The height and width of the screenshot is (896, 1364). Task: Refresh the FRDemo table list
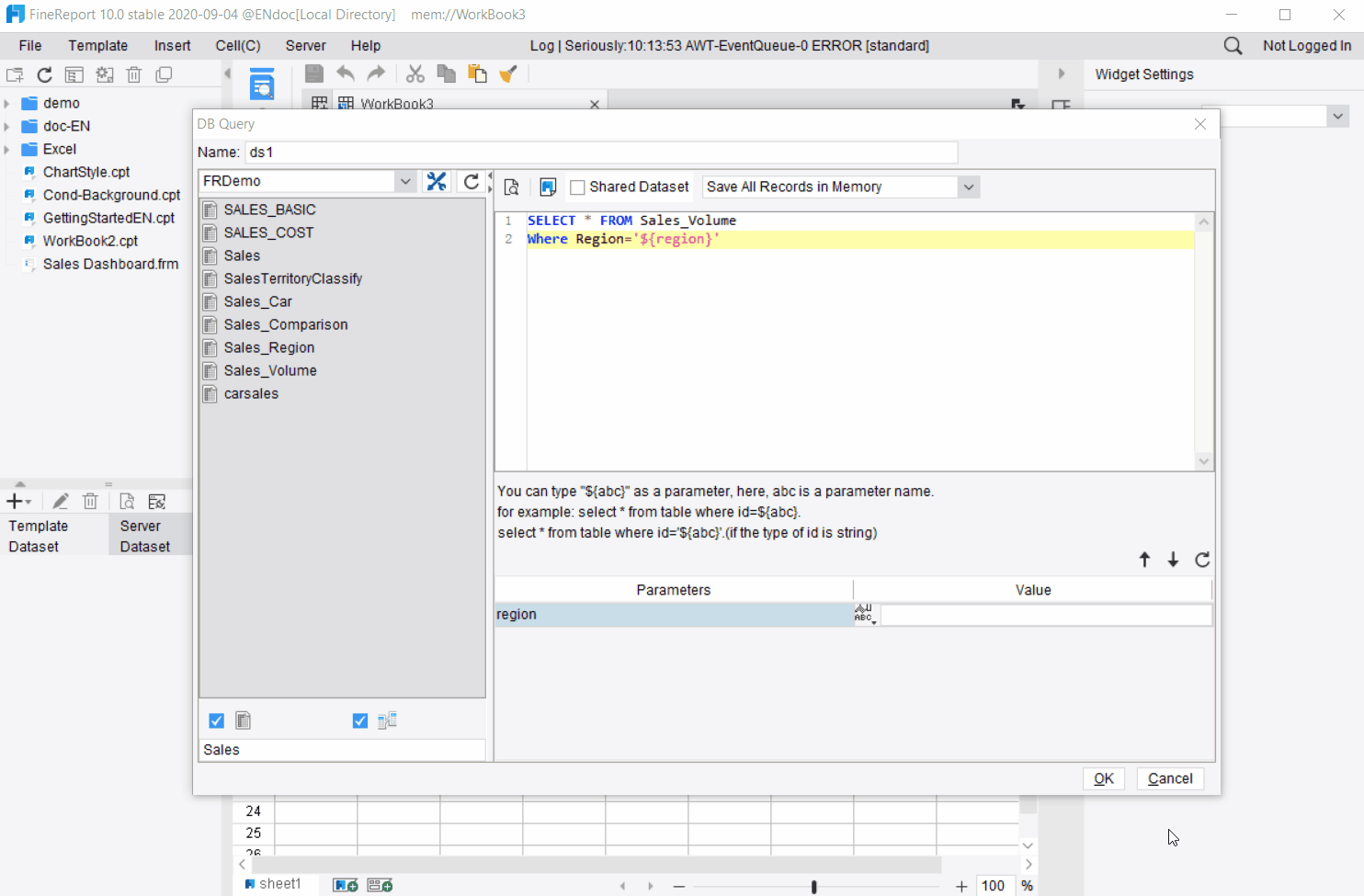tap(472, 181)
